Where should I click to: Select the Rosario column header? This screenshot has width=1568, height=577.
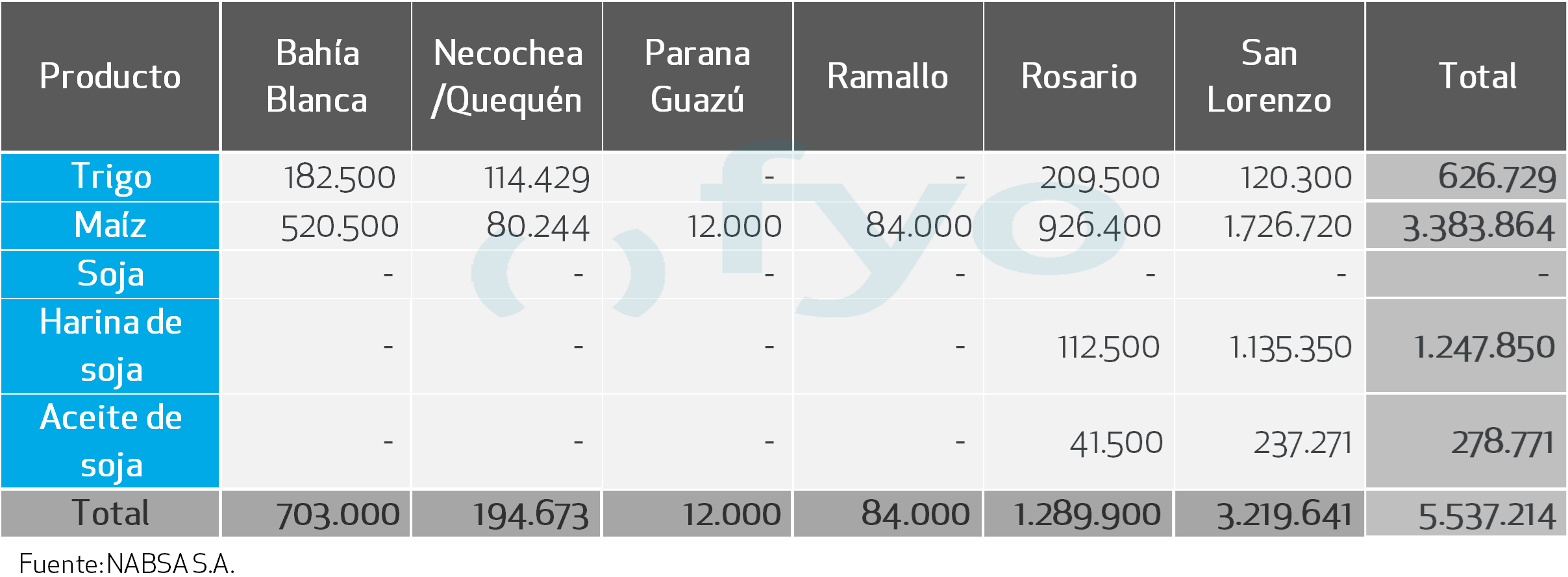click(x=1078, y=77)
